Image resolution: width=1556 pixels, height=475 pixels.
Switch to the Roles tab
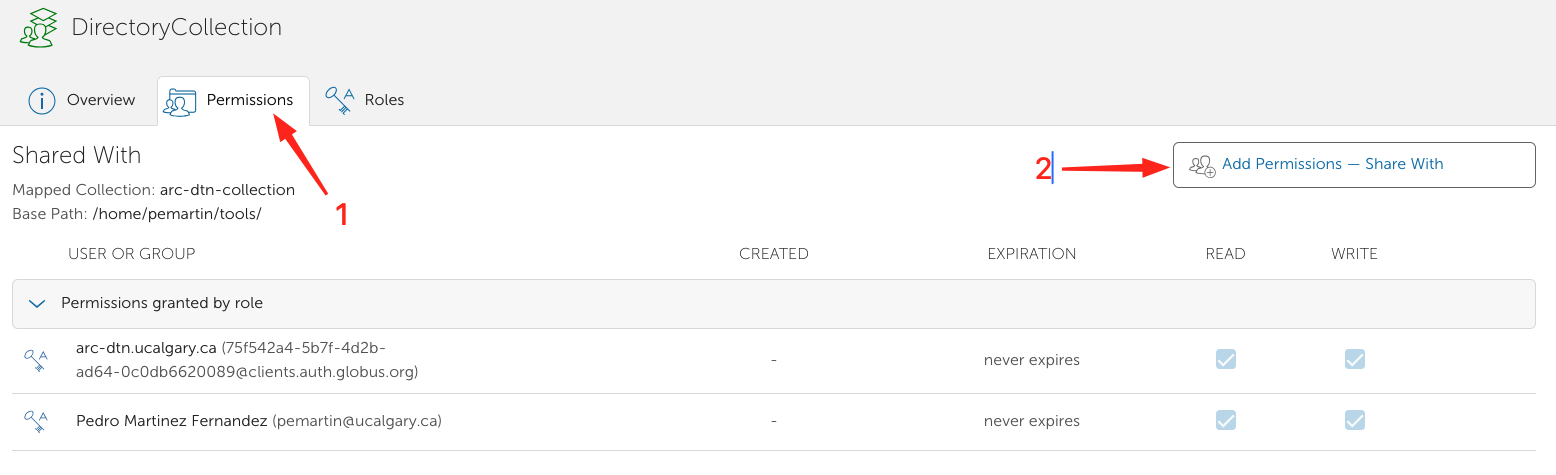[x=384, y=100]
